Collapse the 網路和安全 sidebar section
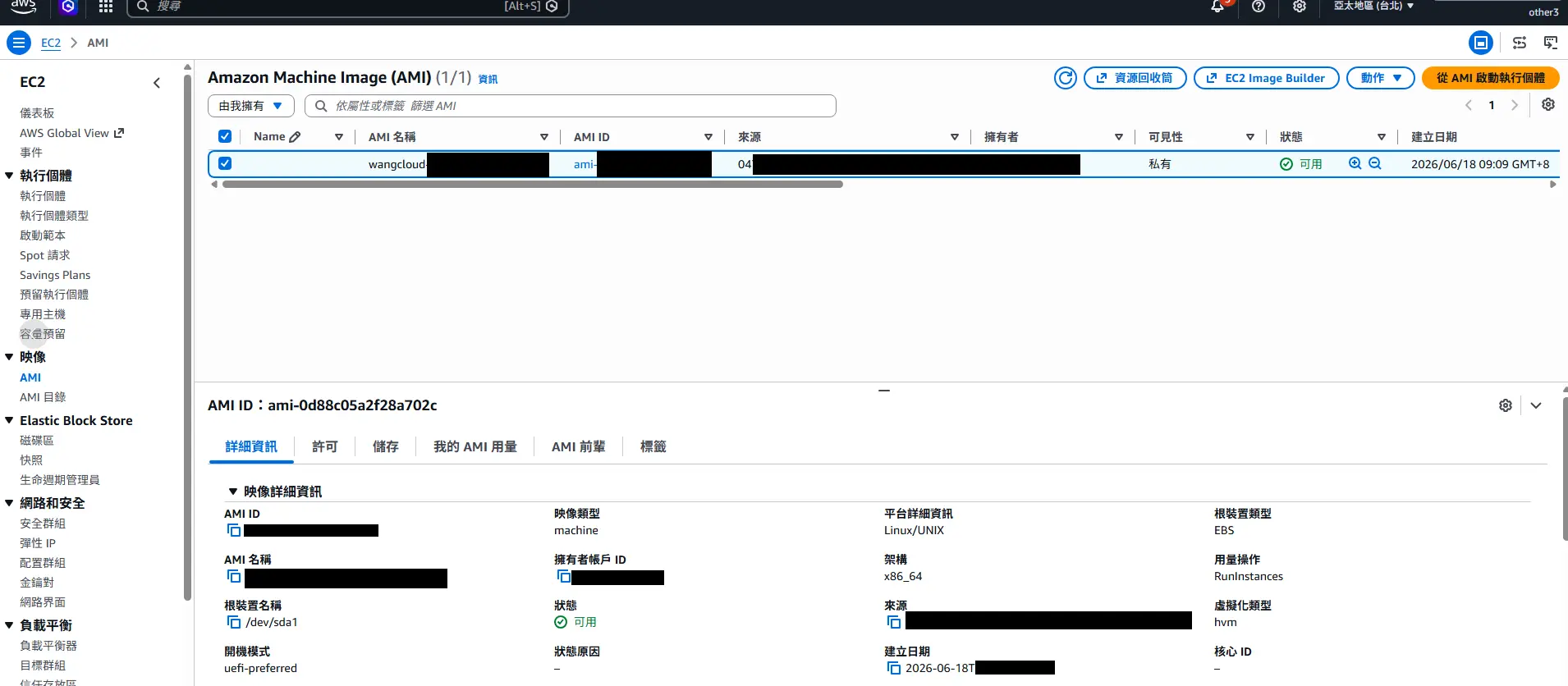 [9, 502]
